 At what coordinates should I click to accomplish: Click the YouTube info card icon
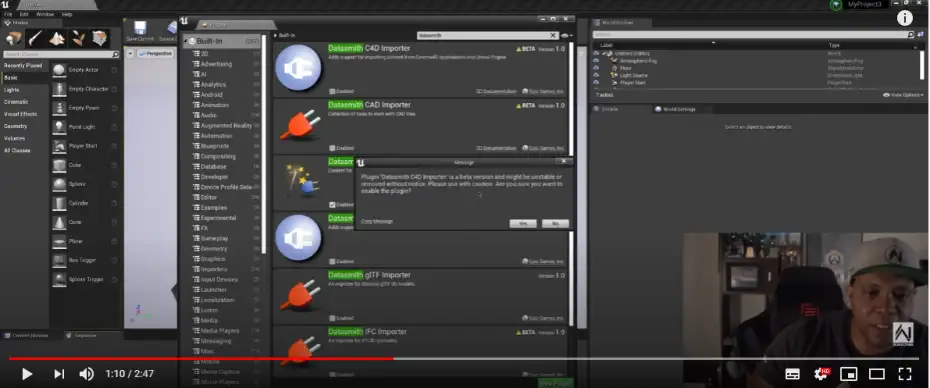pos(904,18)
